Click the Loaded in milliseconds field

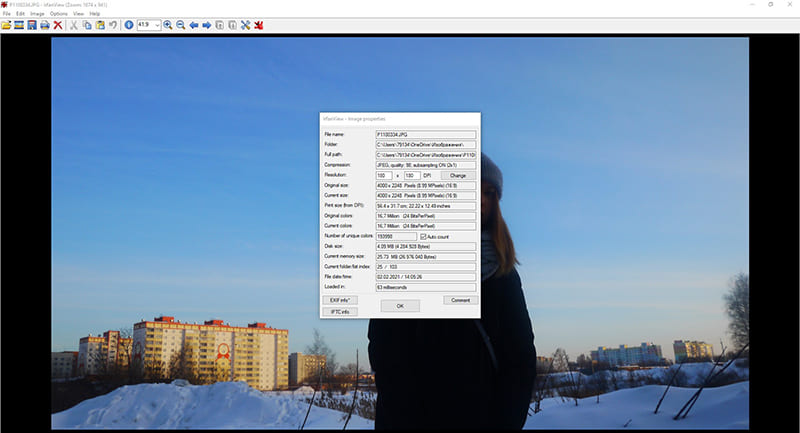(426, 287)
